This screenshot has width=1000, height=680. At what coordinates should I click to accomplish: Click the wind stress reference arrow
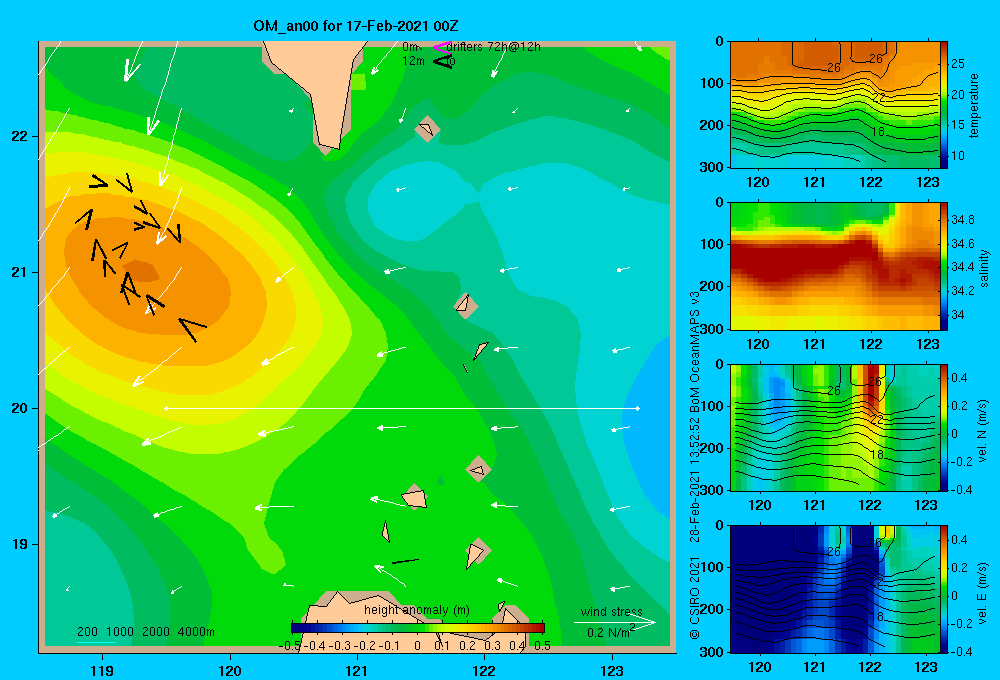tap(614, 623)
